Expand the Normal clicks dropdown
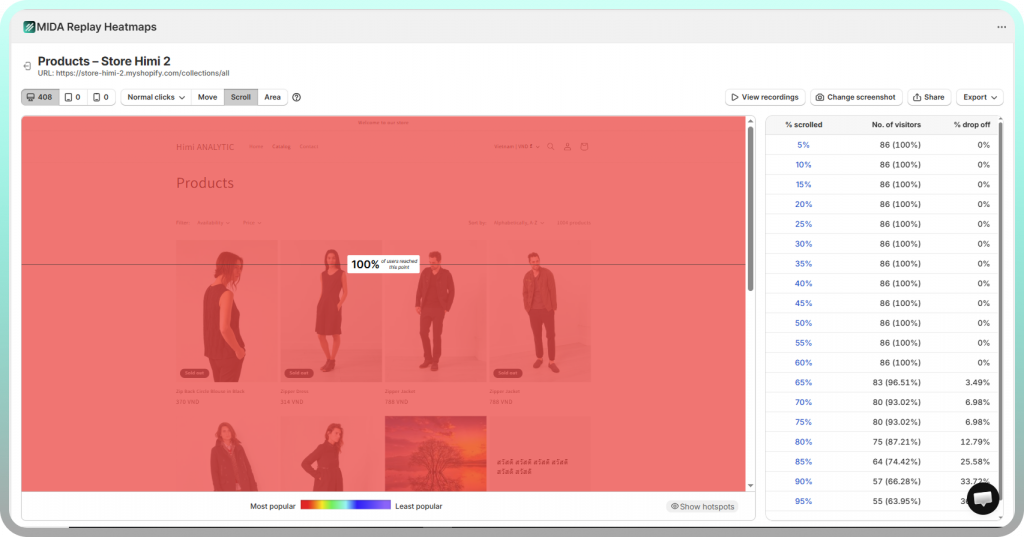Screen dimensions: 1024x537 [155, 97]
